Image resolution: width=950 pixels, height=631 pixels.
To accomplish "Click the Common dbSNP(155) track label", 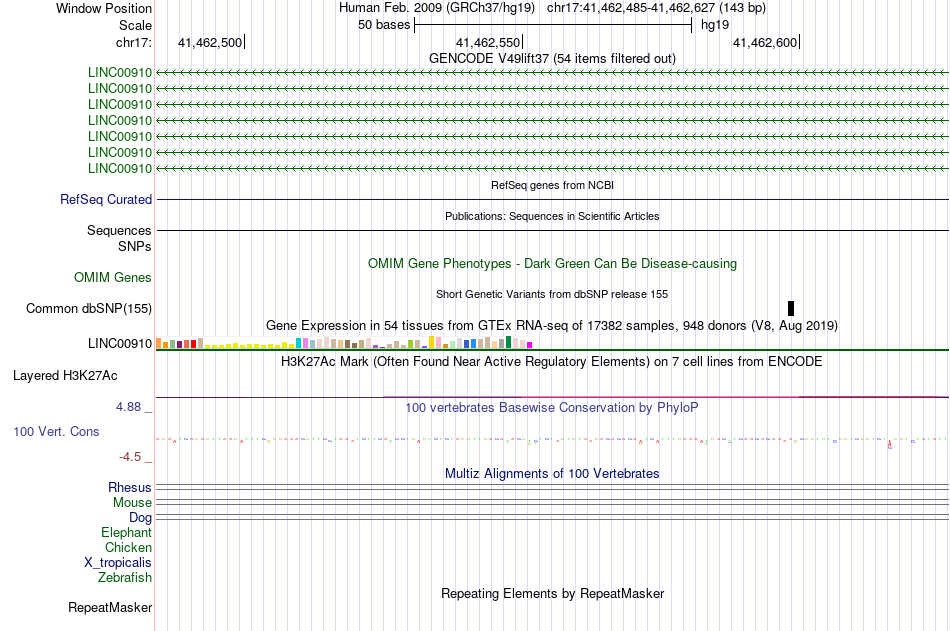I will [x=89, y=309].
